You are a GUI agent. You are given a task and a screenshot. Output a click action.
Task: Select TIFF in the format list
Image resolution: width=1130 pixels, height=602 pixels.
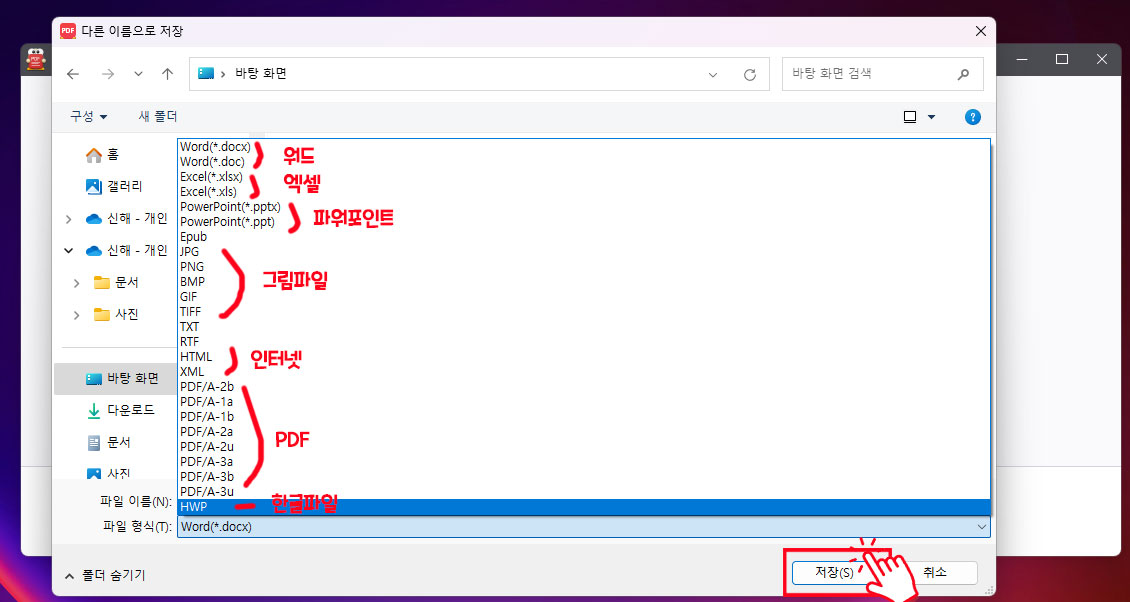click(584, 312)
